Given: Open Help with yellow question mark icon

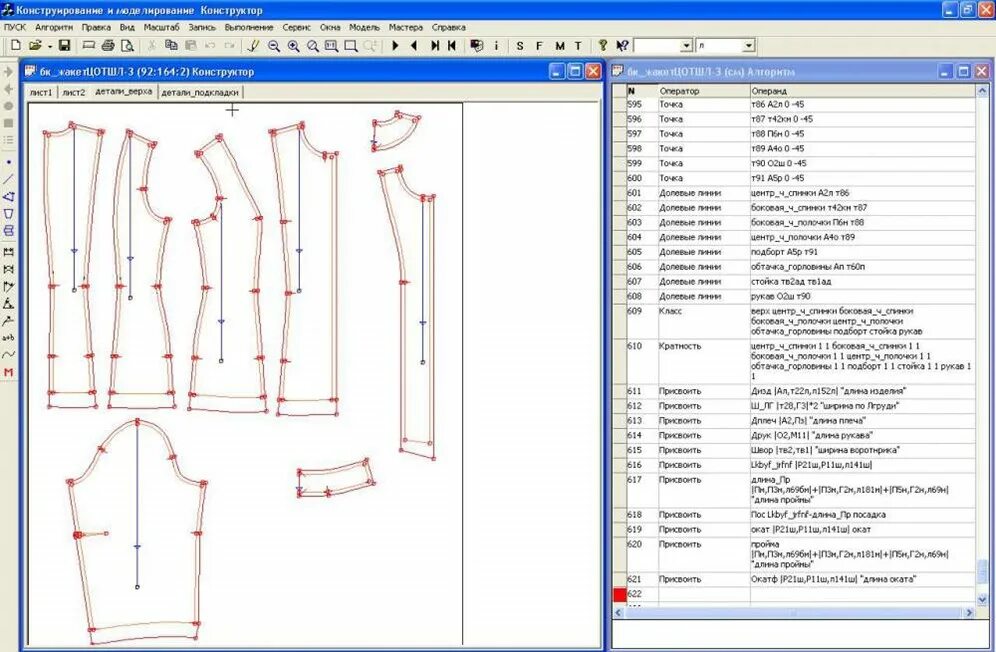Looking at the screenshot, I should [x=603, y=46].
